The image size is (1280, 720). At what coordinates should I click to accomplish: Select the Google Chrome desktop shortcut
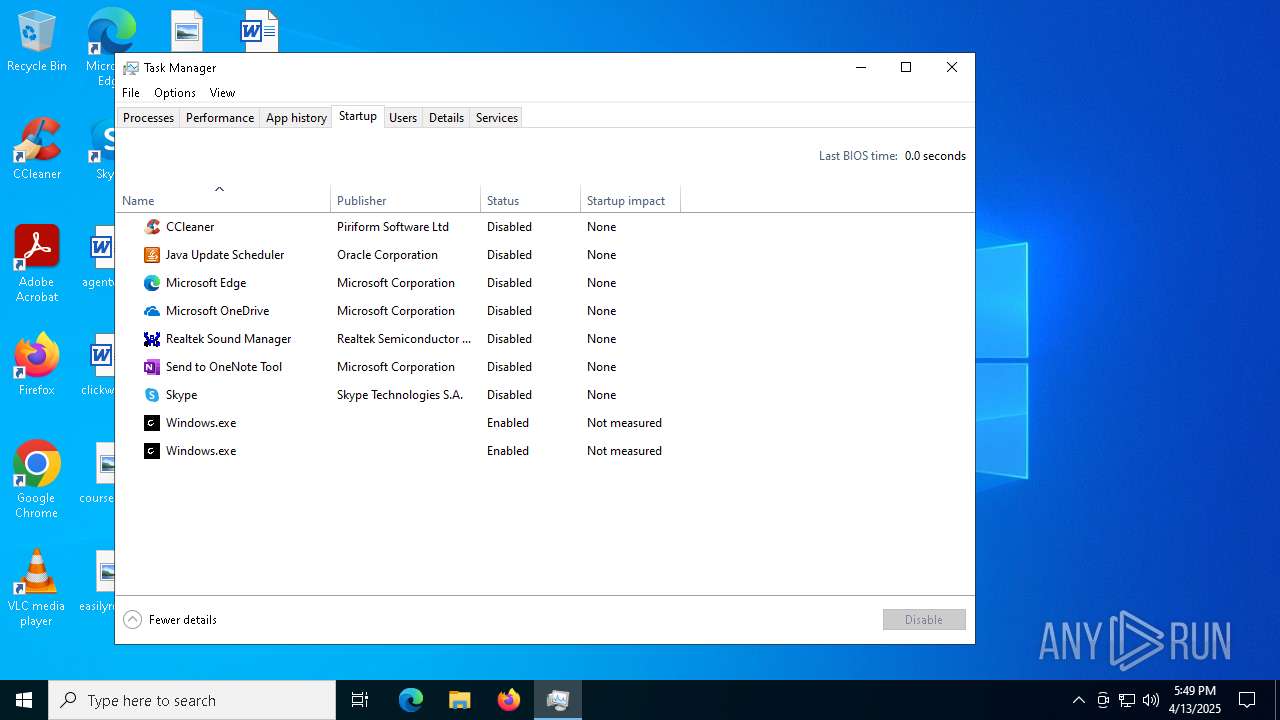(37, 480)
